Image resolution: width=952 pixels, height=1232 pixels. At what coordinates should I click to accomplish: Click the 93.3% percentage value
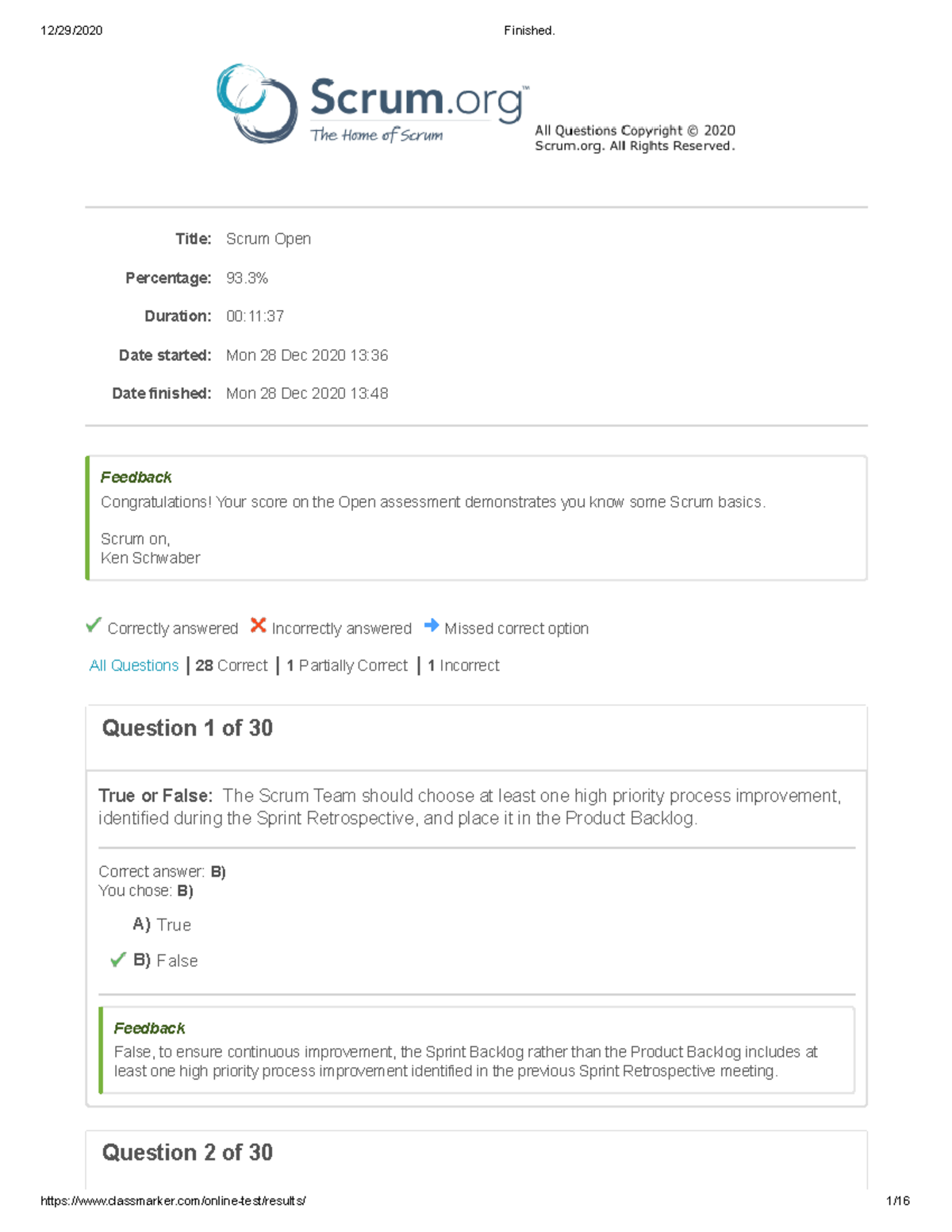247,278
